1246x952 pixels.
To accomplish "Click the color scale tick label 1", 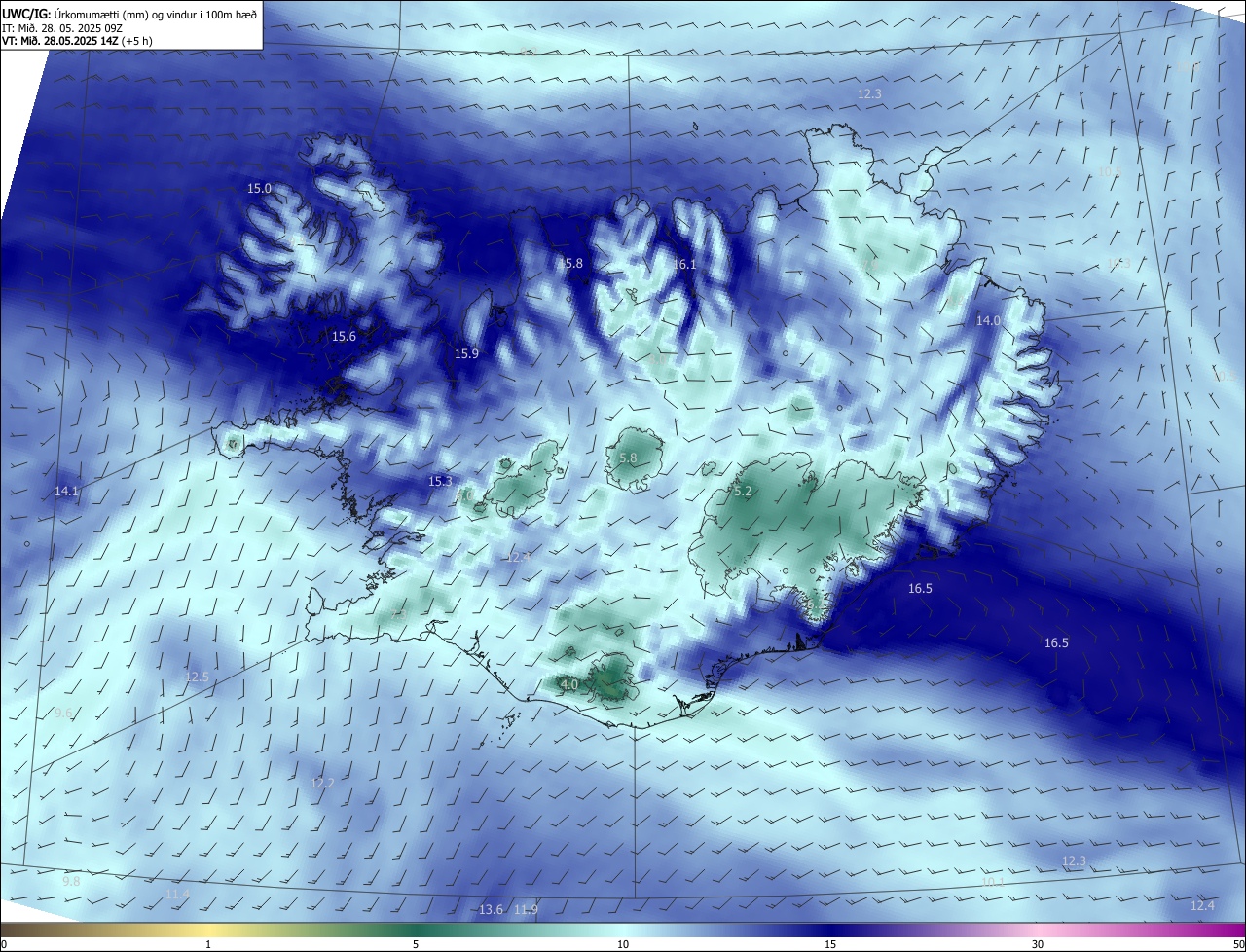I will [208, 945].
